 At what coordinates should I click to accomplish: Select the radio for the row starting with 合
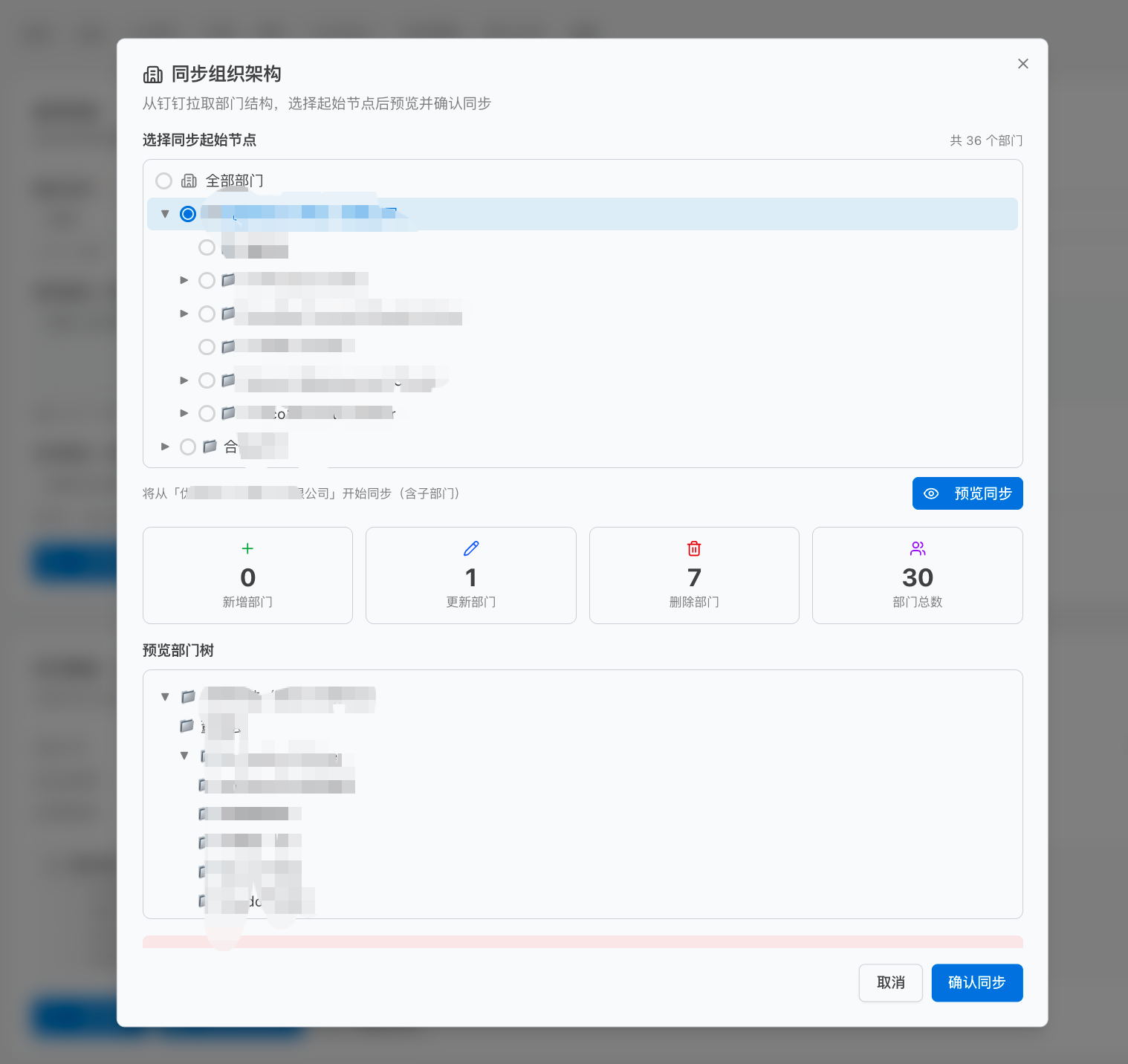coord(188,447)
